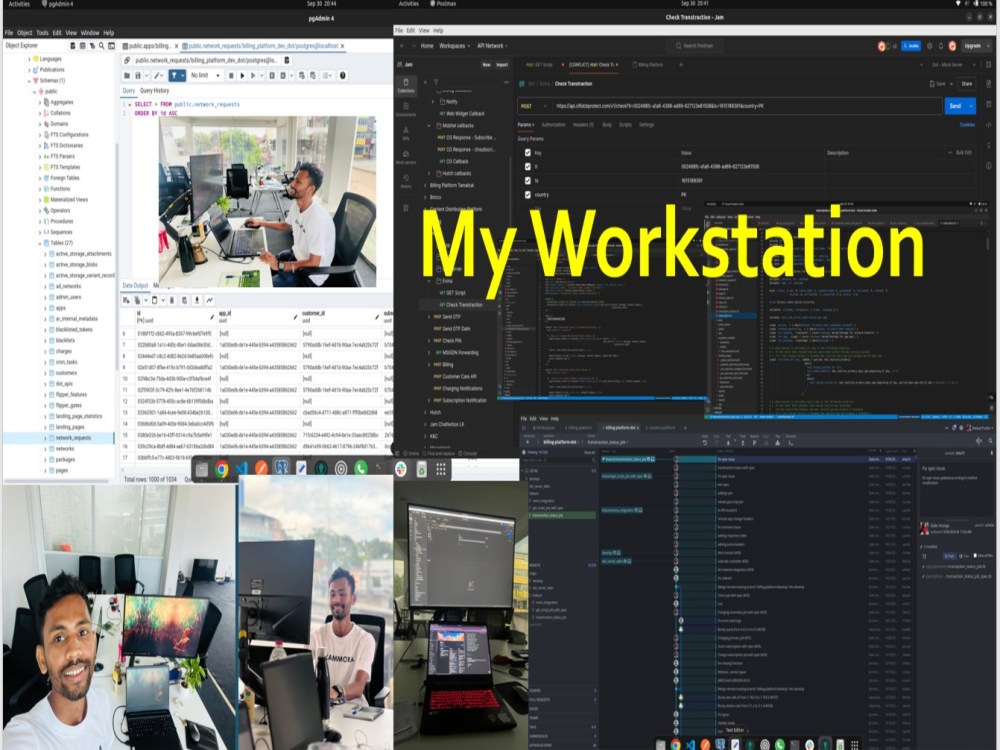Click the Share button in Postman
Viewport: 1000px width, 750px height.
point(967,84)
